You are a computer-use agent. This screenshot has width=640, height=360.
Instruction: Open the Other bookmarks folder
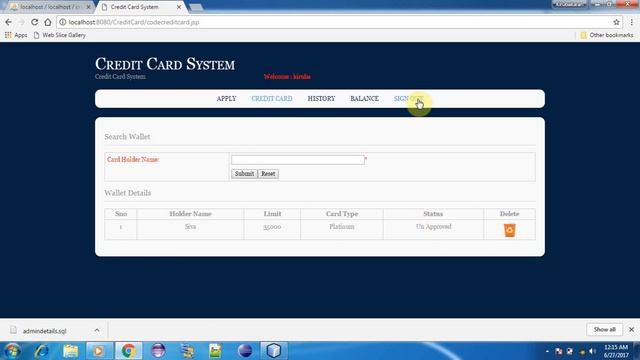pos(607,35)
